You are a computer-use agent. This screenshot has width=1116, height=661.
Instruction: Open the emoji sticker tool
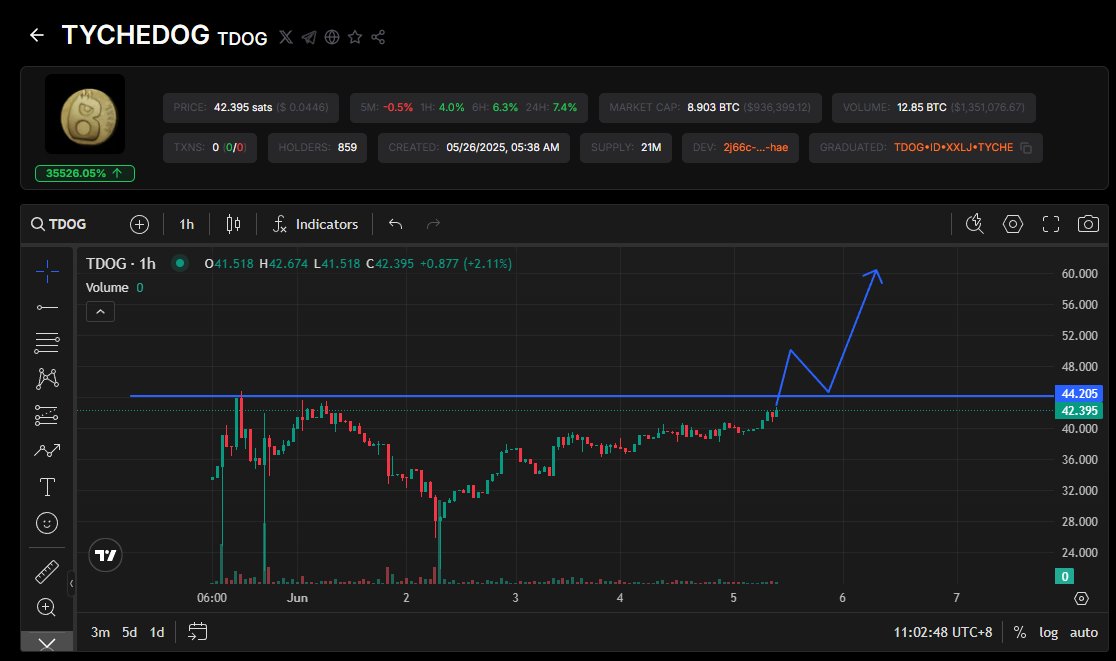coord(46,522)
